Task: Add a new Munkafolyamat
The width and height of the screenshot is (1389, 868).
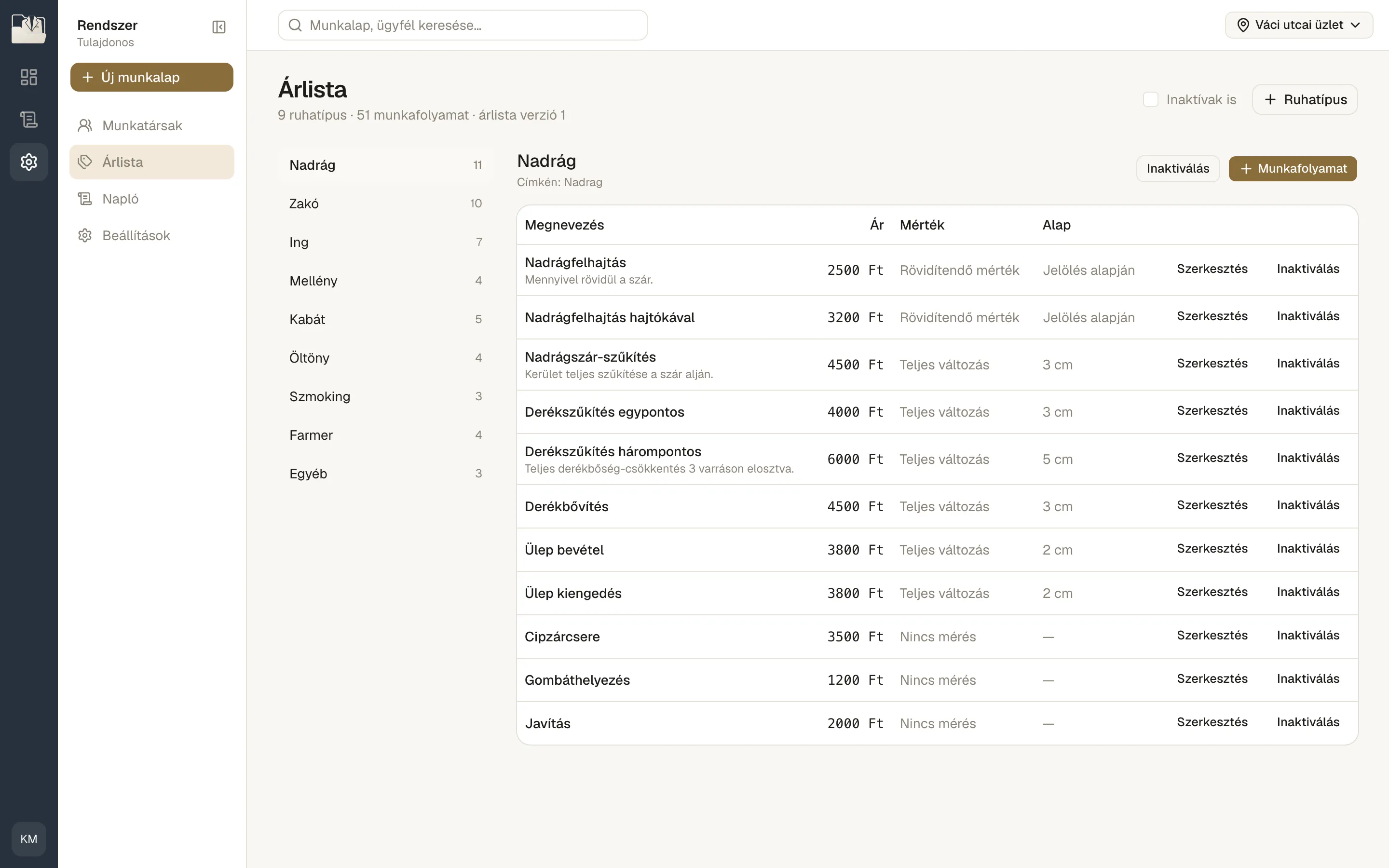Action: [1293, 169]
